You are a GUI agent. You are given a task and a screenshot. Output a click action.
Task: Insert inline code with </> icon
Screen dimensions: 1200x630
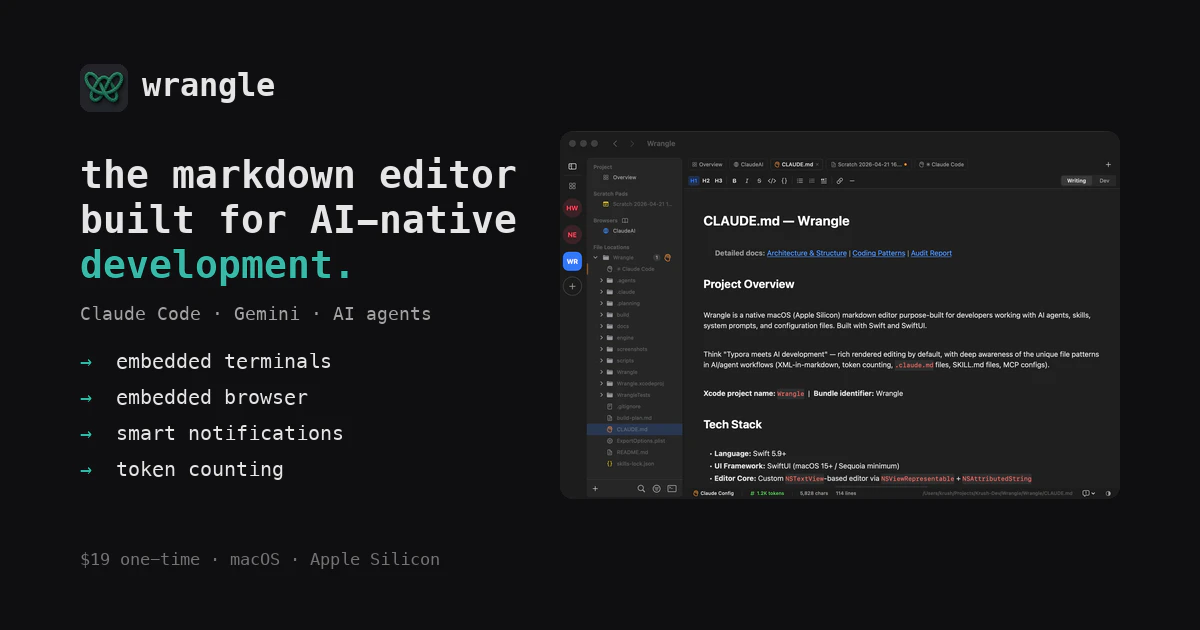772,181
